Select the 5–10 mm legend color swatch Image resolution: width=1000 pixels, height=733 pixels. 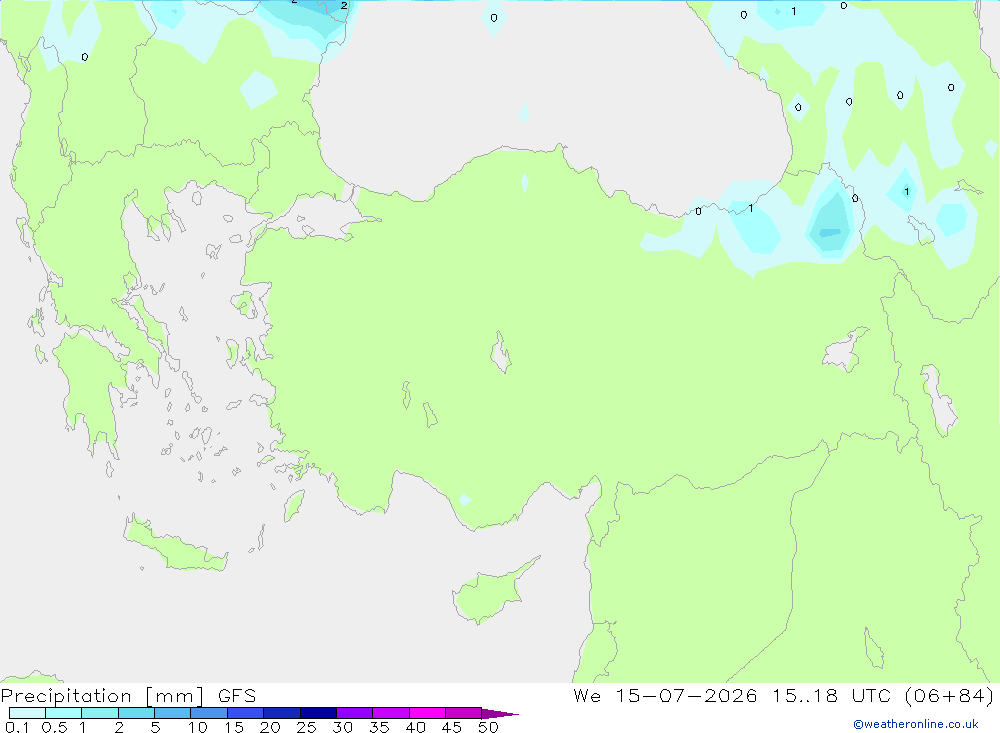(x=172, y=713)
